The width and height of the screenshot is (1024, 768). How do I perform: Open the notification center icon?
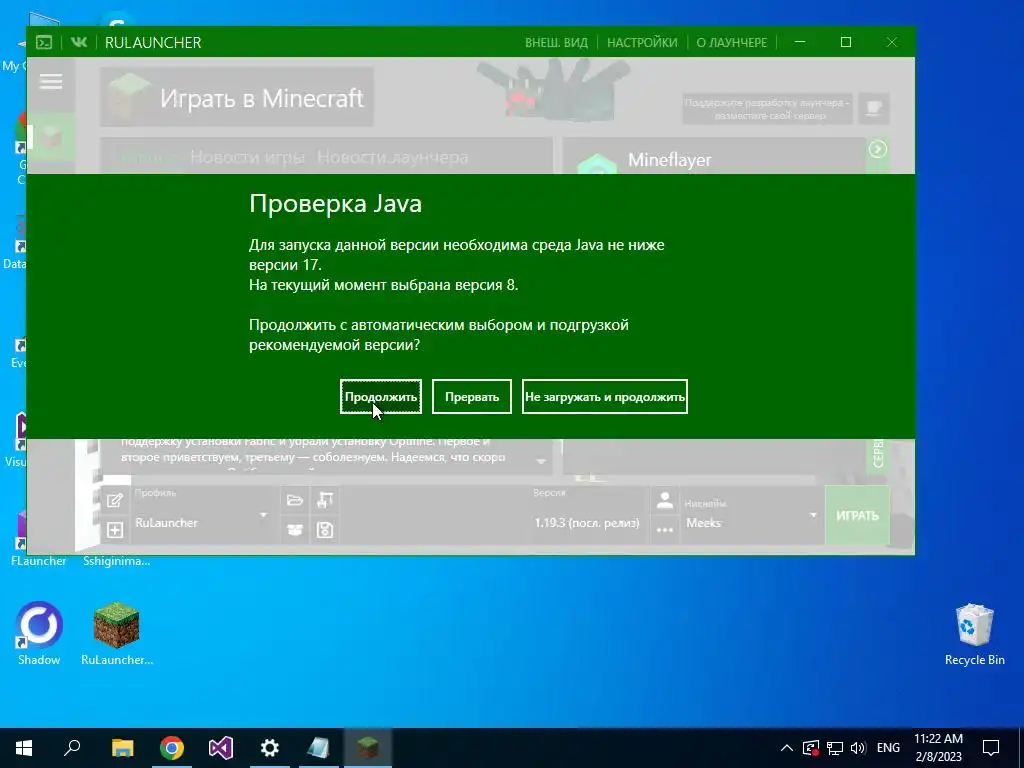[991, 748]
